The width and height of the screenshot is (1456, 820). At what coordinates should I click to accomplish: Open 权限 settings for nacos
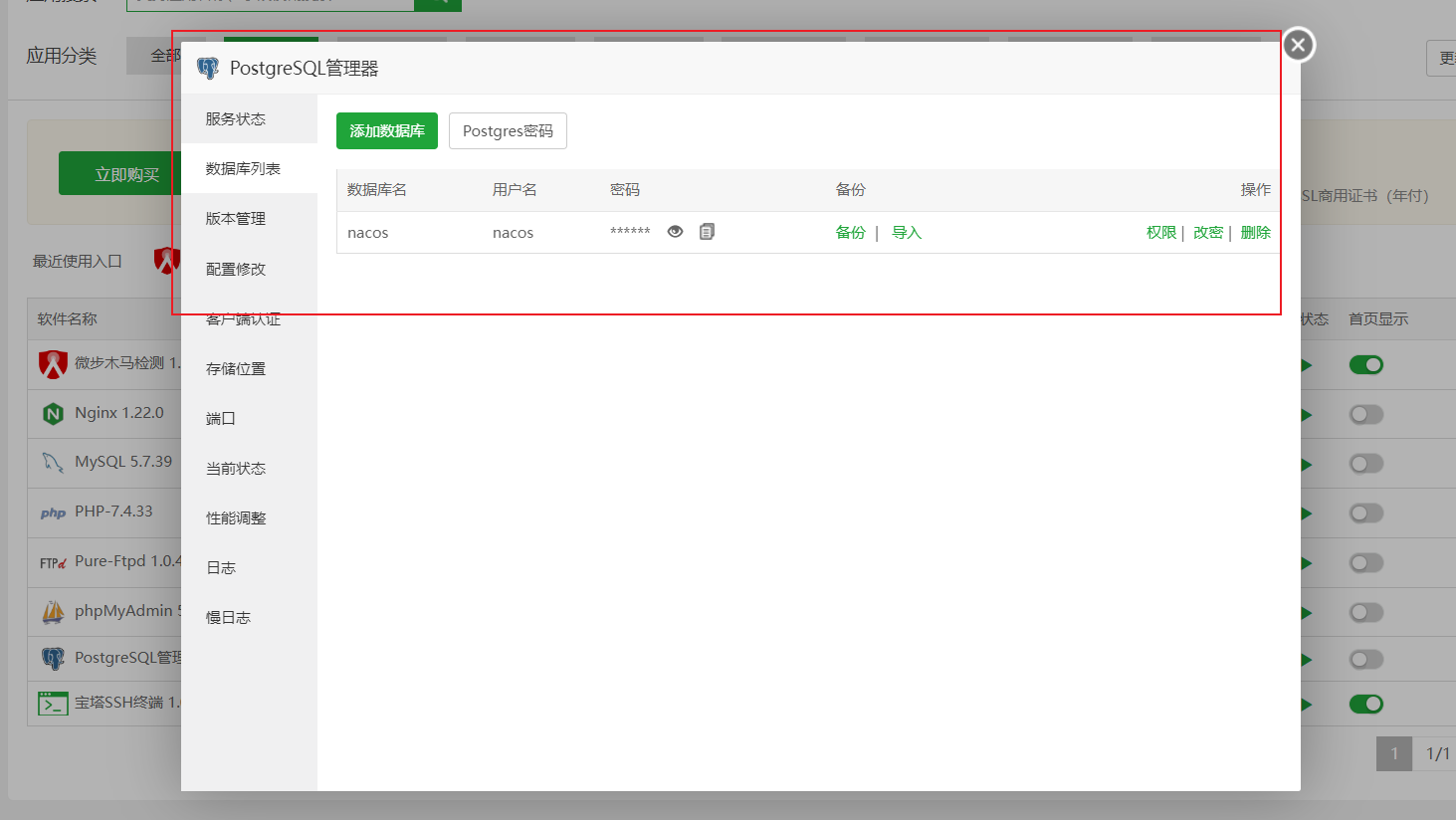[1161, 232]
